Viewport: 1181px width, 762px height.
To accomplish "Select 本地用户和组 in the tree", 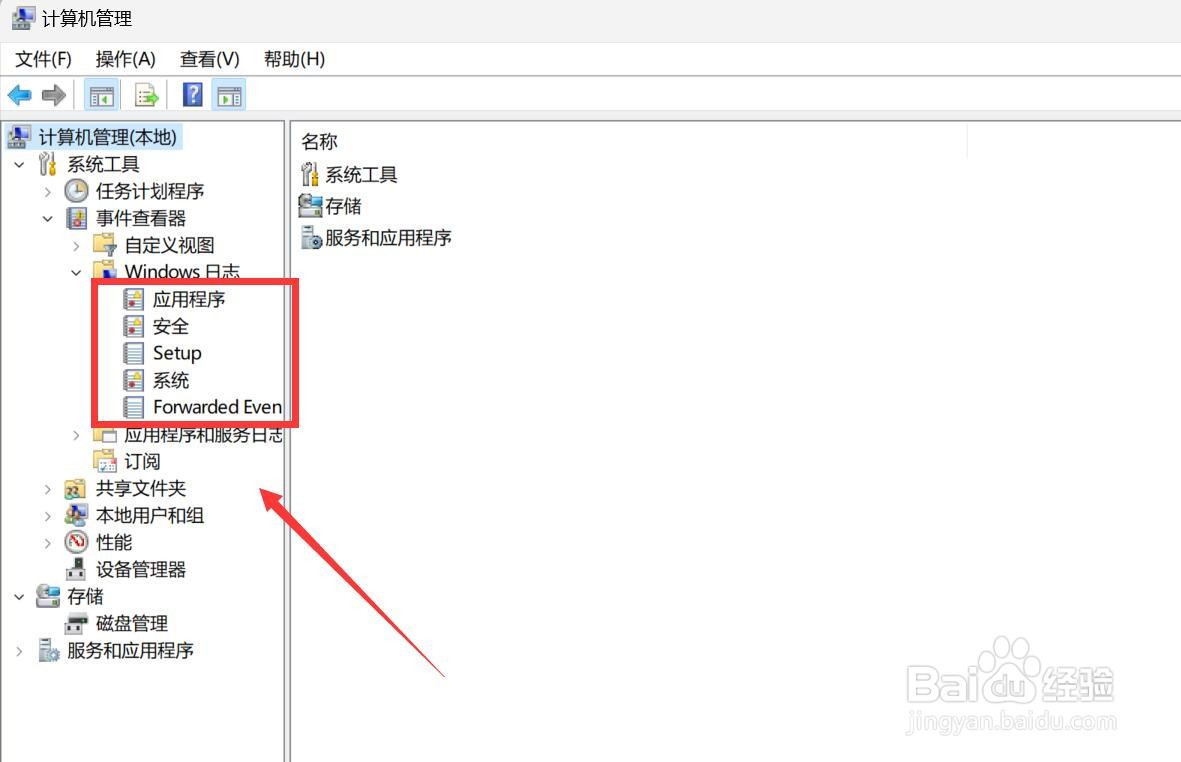I will click(x=150, y=516).
